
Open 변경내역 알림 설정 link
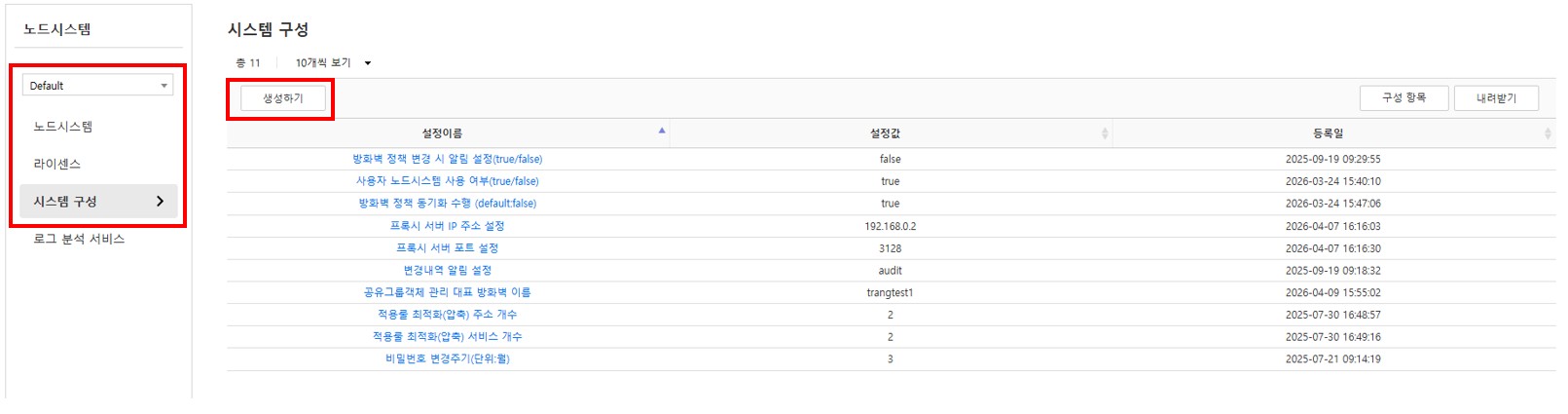coord(448,271)
